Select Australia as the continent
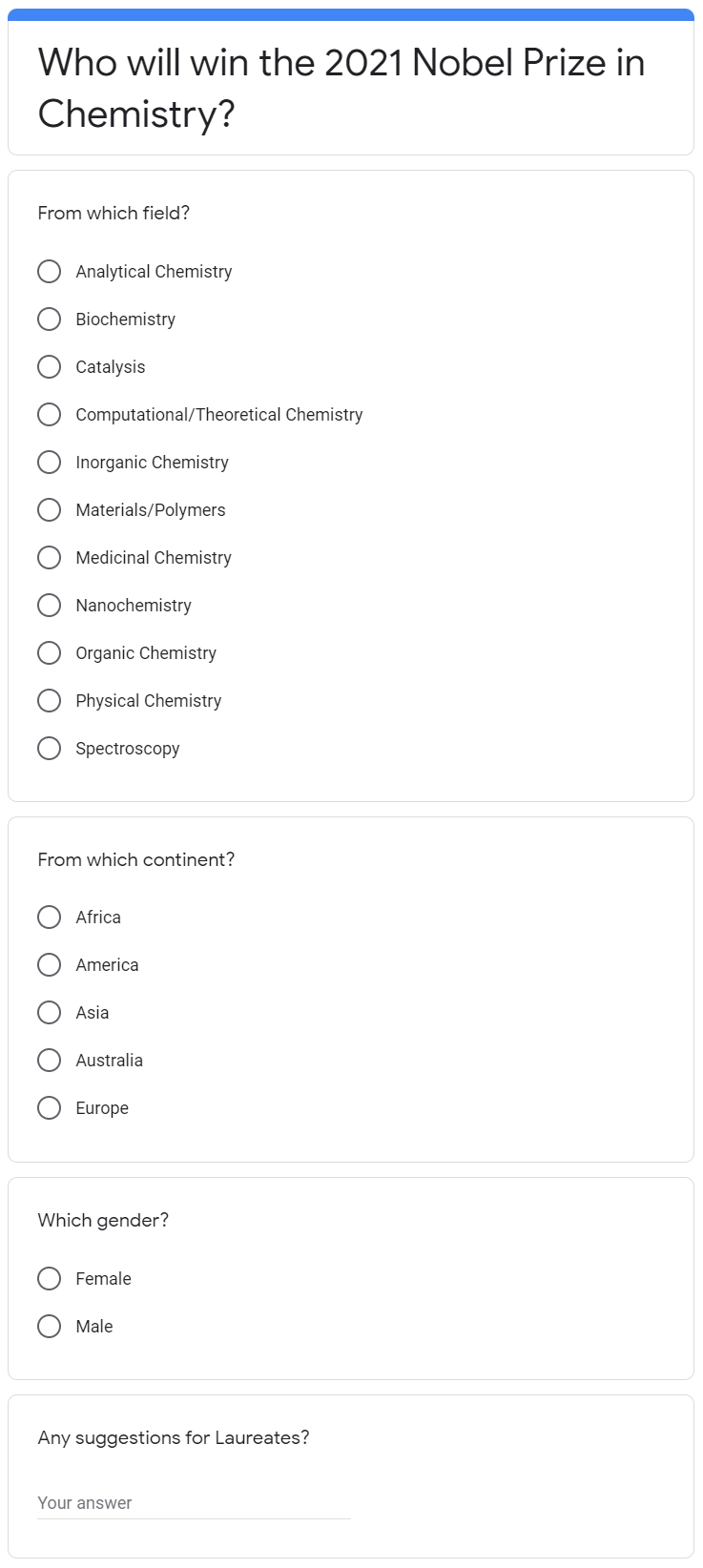 (50, 1061)
